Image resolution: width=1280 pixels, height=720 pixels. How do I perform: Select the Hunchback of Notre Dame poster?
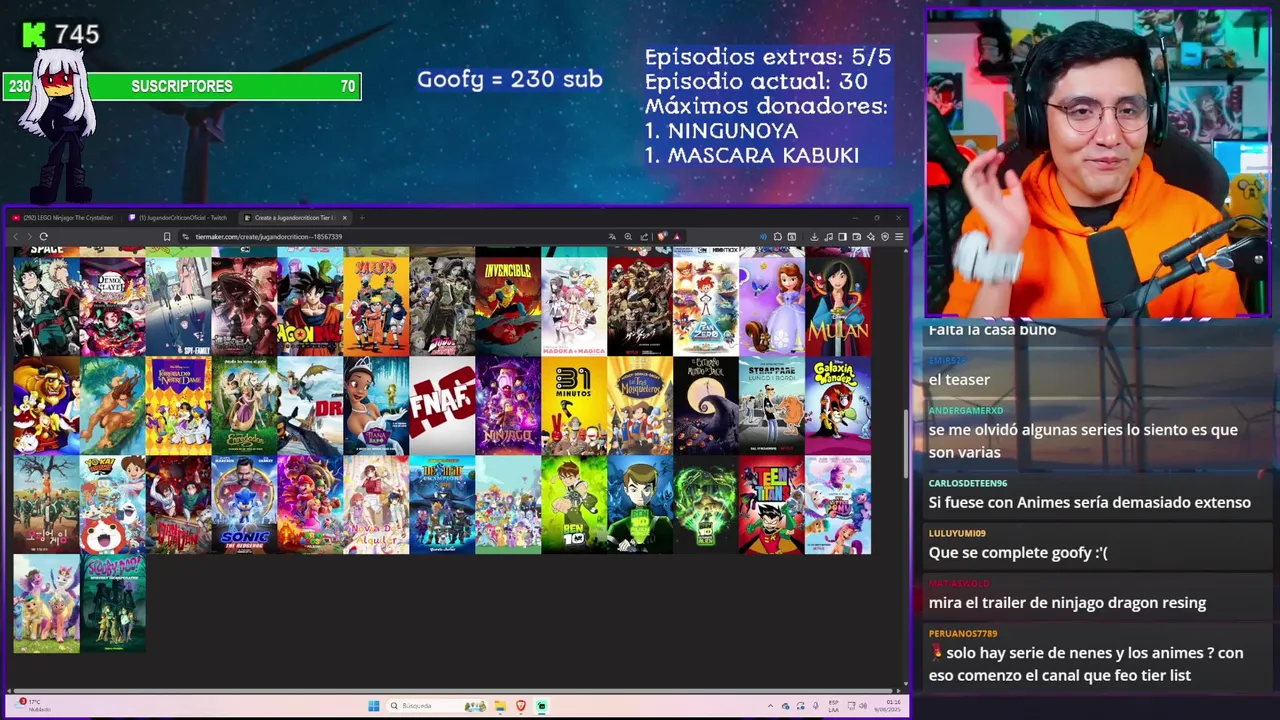[178, 405]
